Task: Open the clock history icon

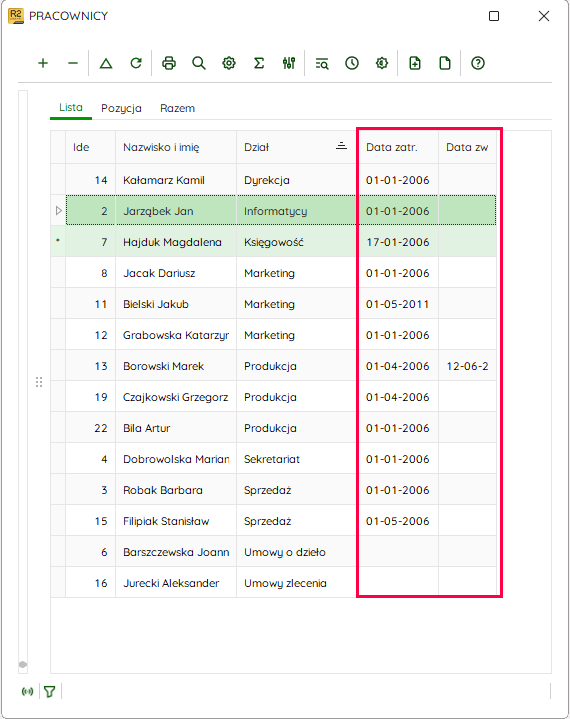Action: 352,63
